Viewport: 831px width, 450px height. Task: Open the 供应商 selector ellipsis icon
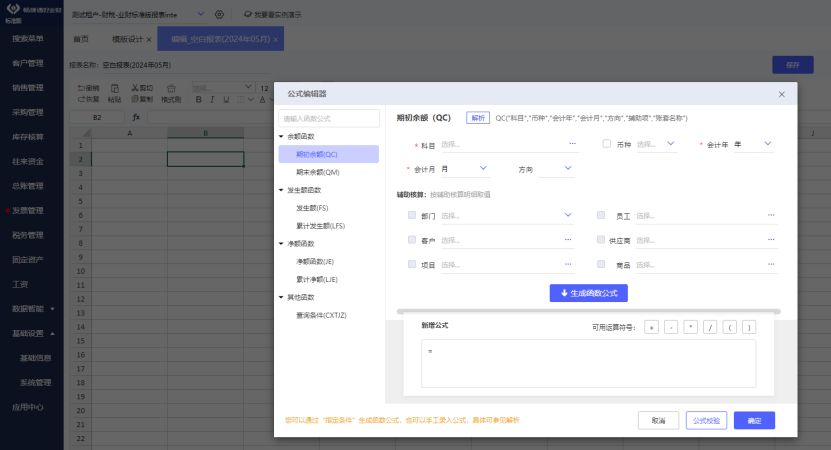(771, 240)
